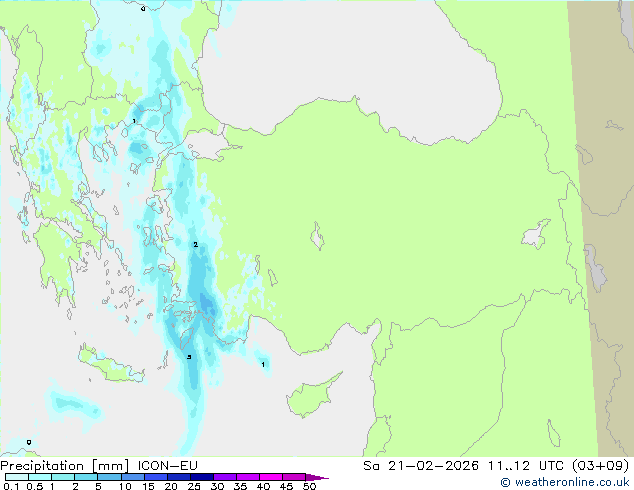Click the above-50 mm legend arrow tip
Image resolution: width=634 pixels, height=490 pixels.
click(x=317, y=477)
